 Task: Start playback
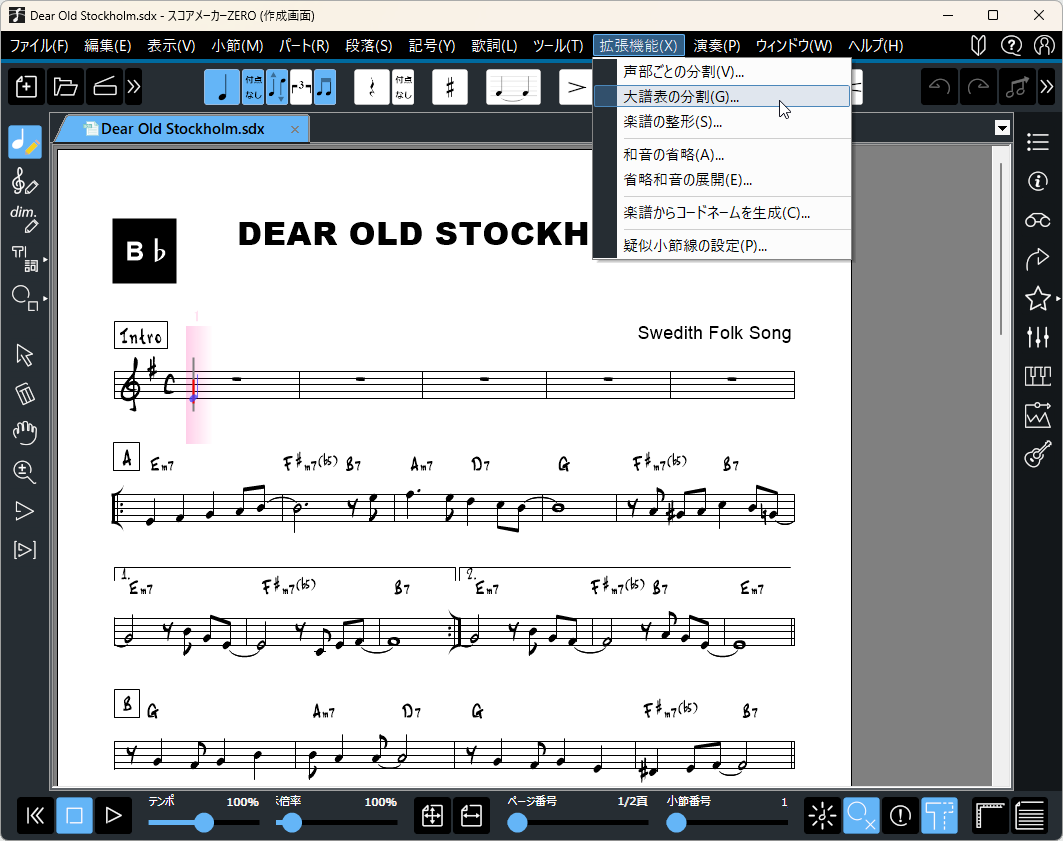(x=113, y=815)
